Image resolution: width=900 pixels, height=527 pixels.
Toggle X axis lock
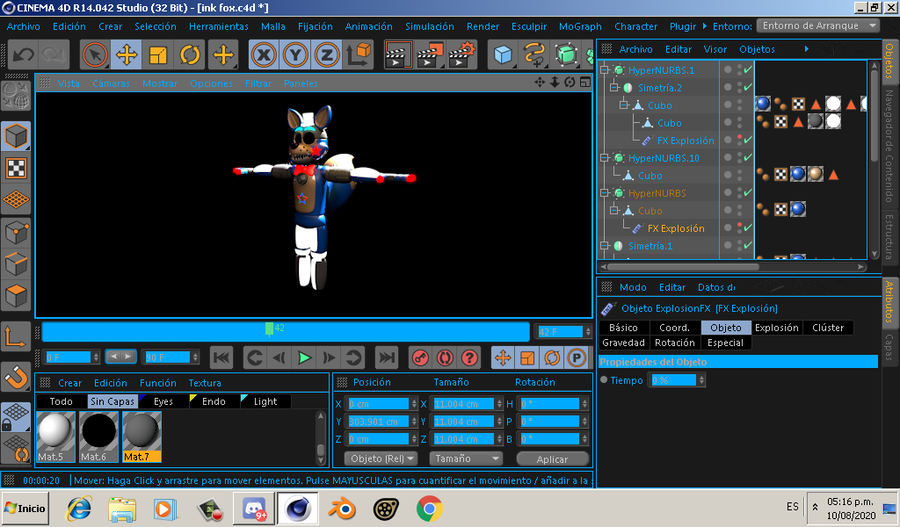263,55
